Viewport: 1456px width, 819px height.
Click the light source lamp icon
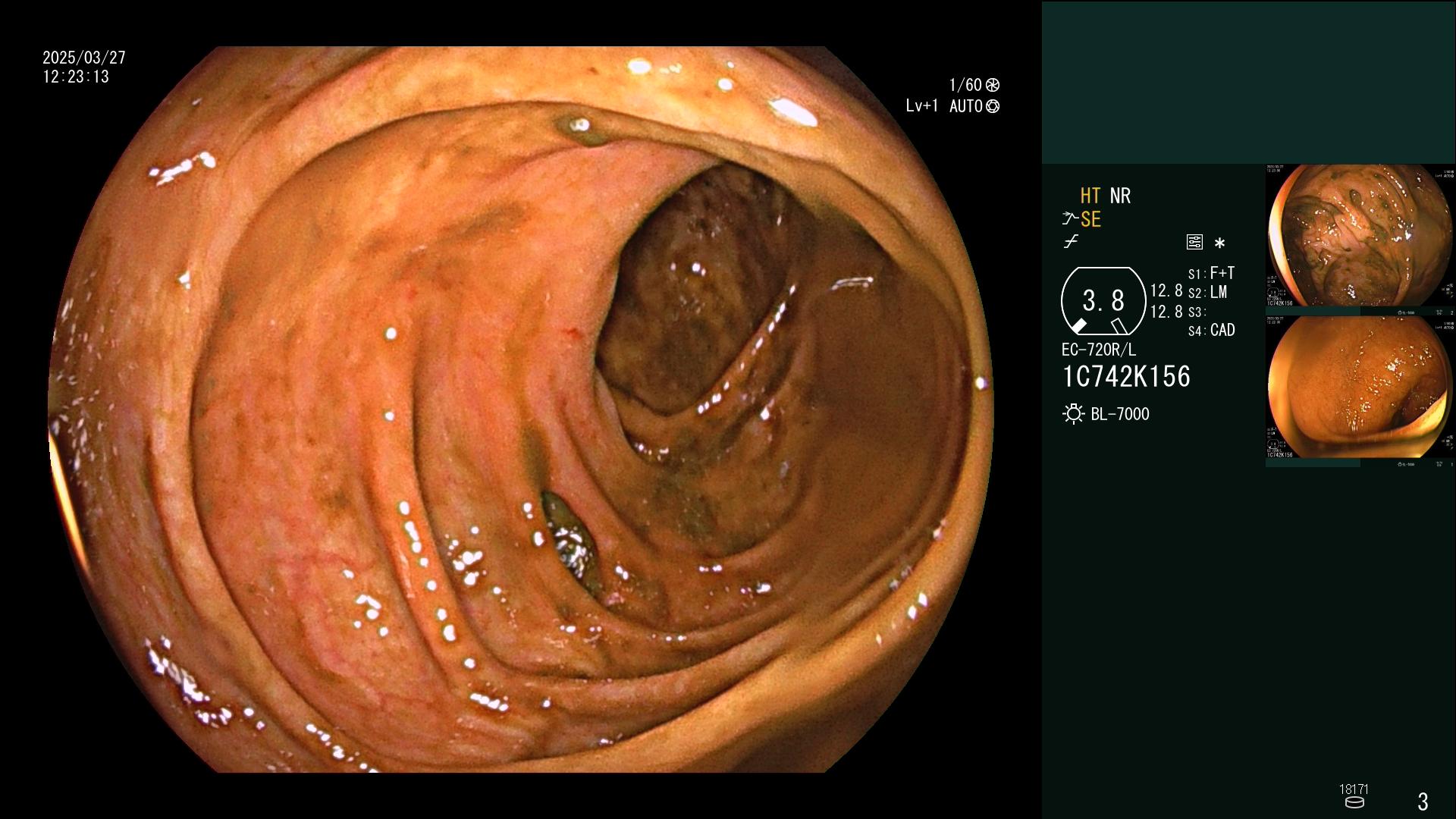1074,414
